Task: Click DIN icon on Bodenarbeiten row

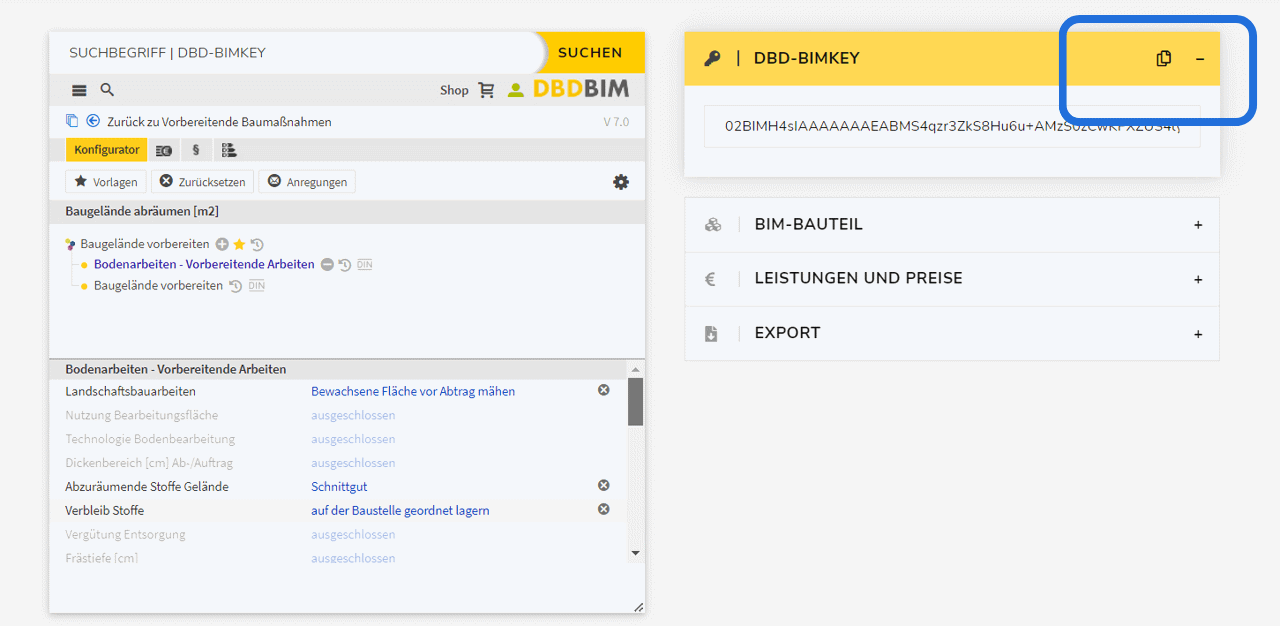Action: [x=364, y=265]
